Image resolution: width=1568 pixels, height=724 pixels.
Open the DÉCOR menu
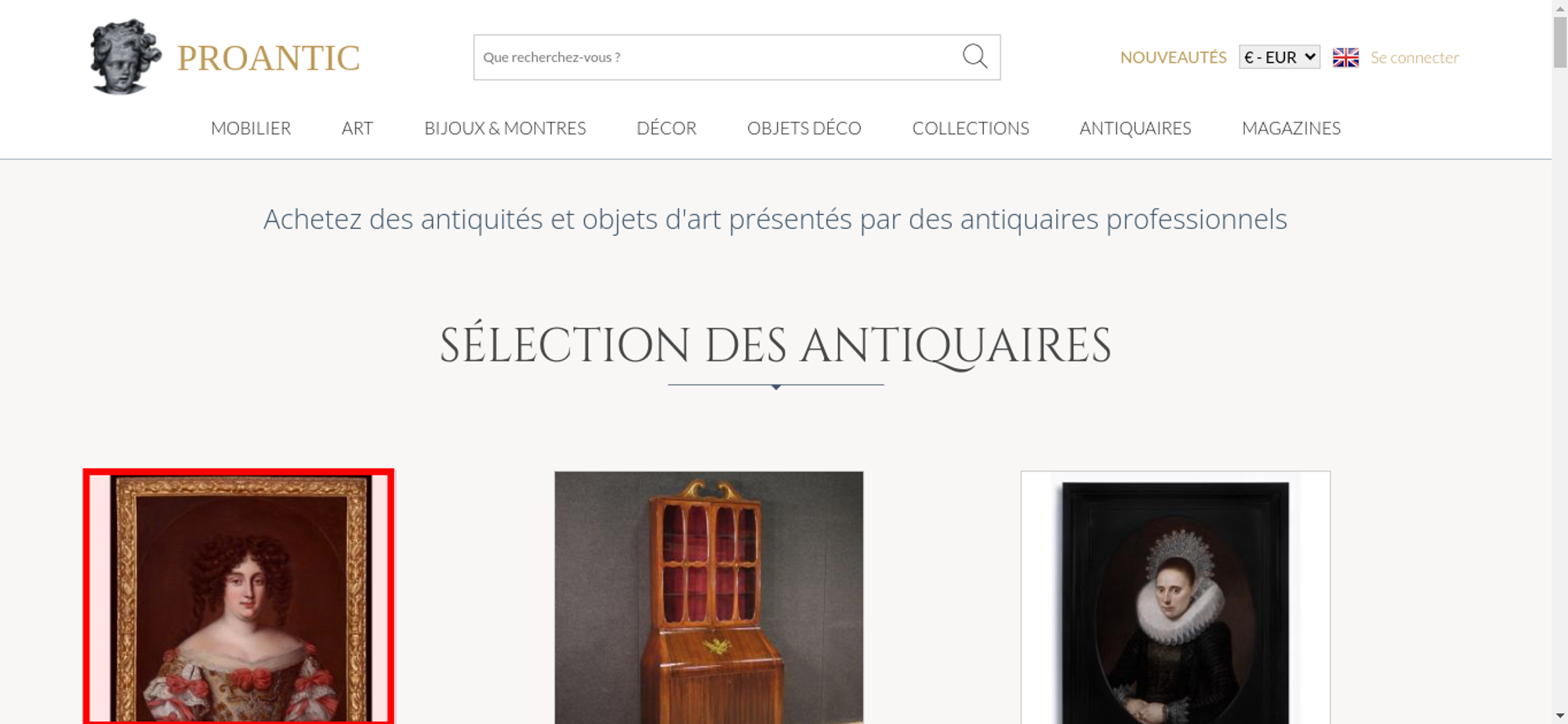coord(666,128)
